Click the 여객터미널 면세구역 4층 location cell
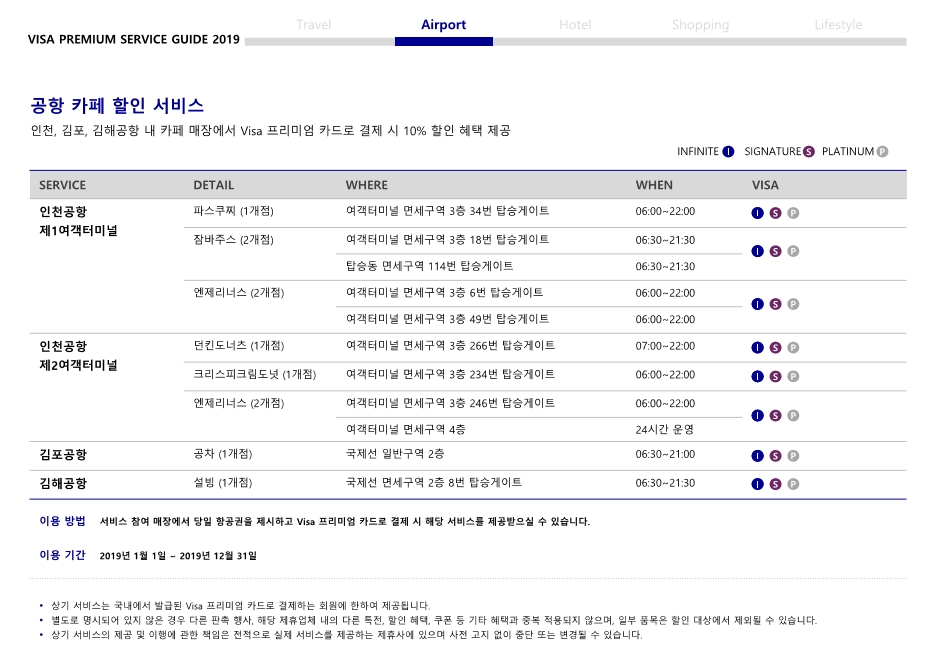 tap(405, 429)
